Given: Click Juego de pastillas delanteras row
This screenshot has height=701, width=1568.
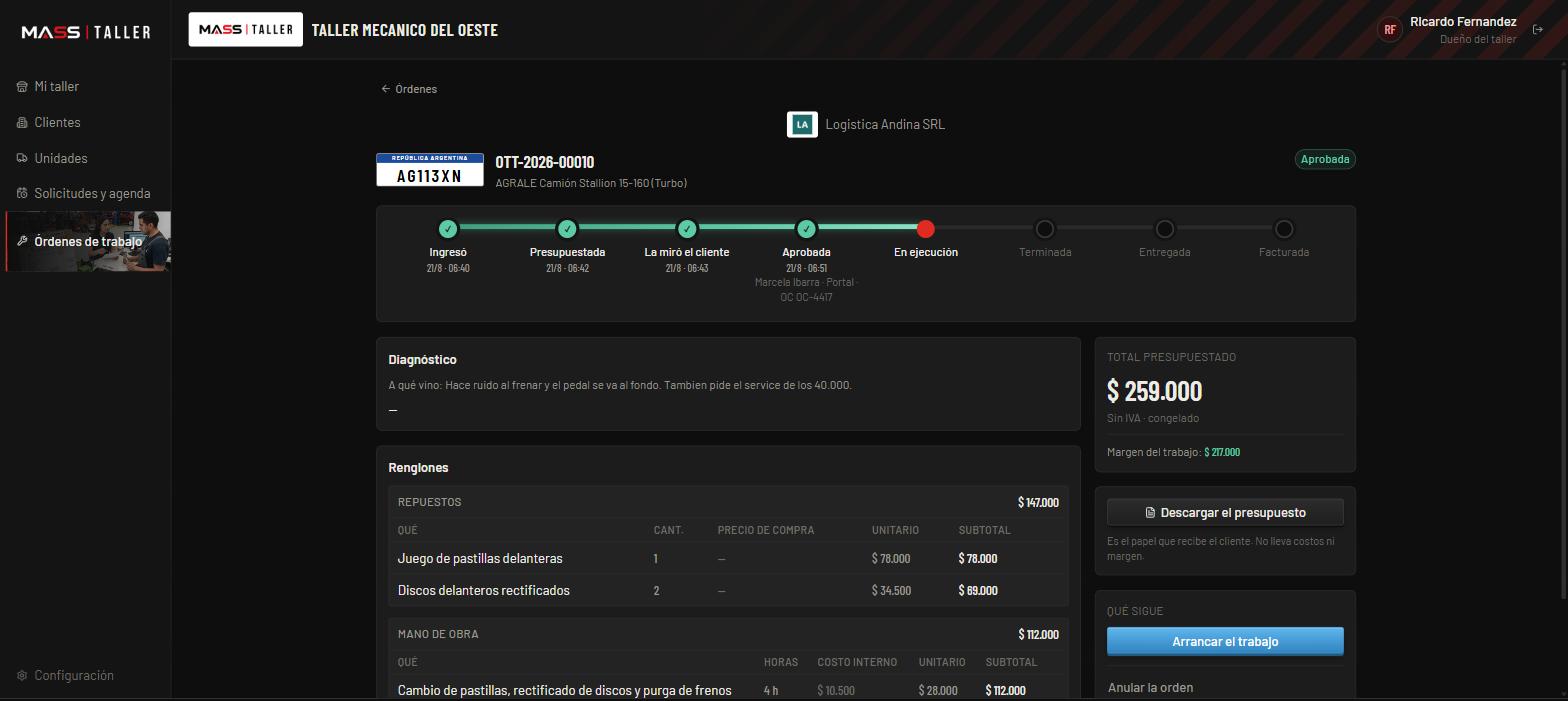Looking at the screenshot, I should (728, 559).
